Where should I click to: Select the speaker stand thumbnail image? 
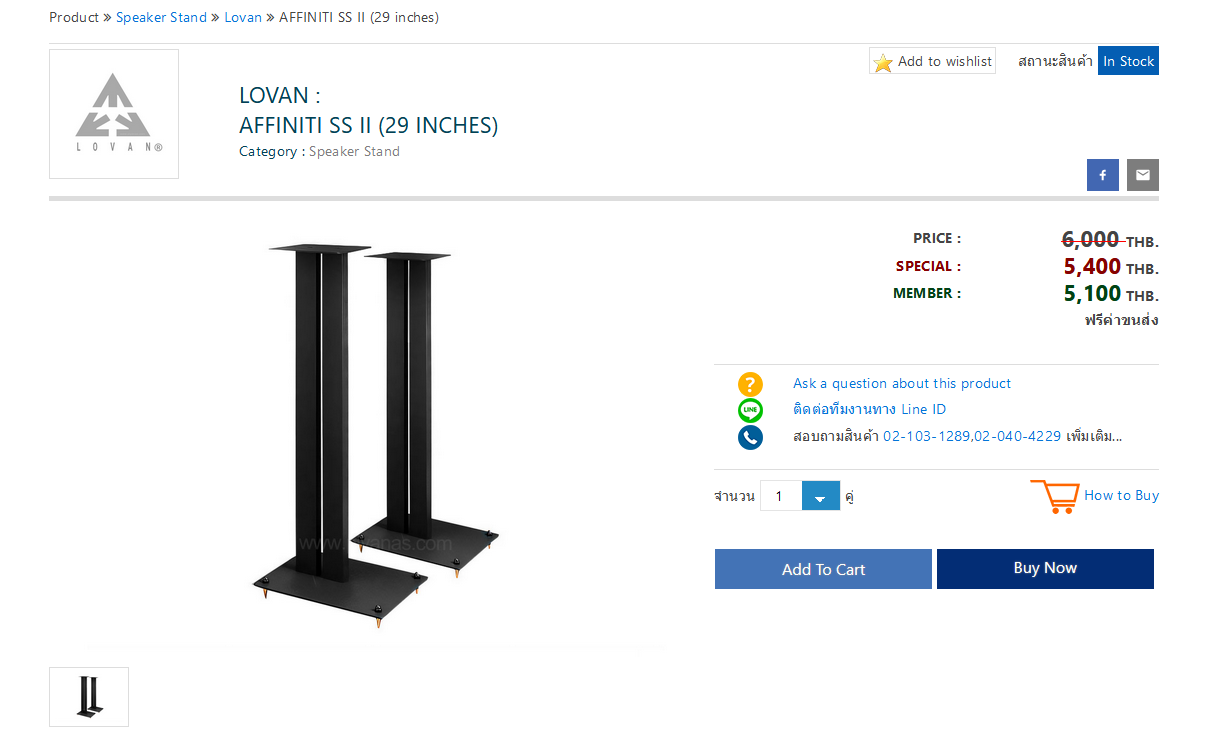pos(89,696)
